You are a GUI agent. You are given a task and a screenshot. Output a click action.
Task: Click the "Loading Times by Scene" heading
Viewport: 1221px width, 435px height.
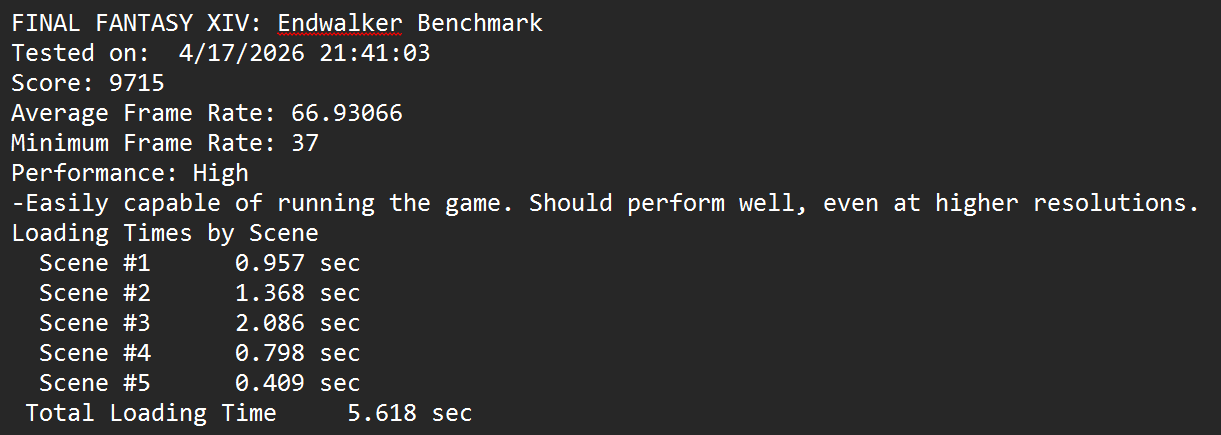point(165,233)
